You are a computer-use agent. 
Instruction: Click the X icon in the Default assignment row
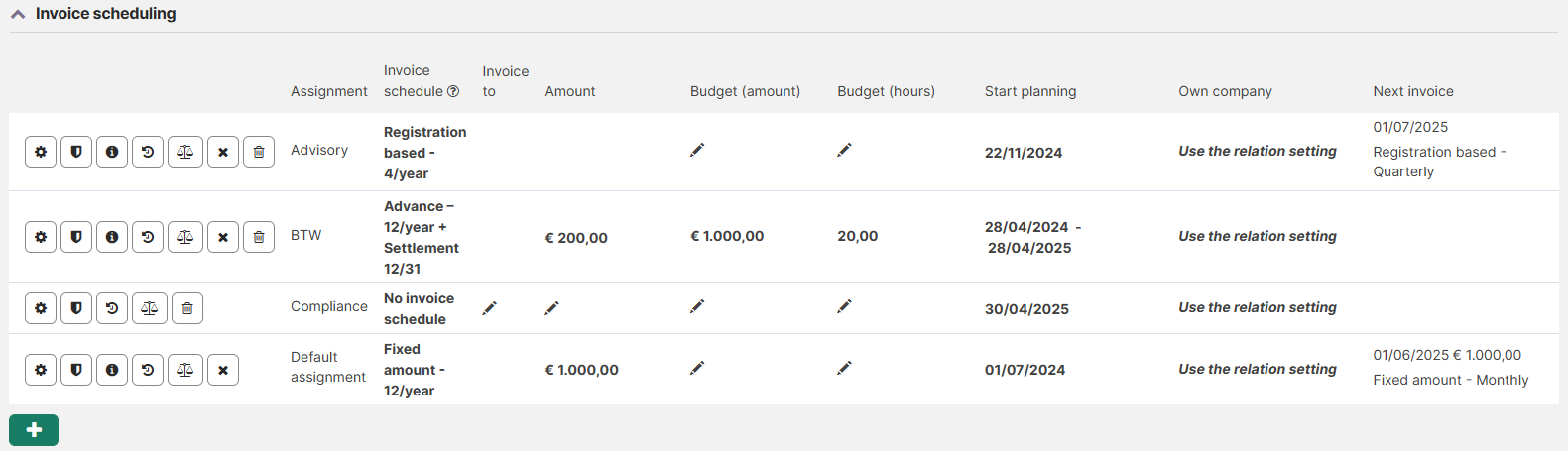click(x=223, y=370)
